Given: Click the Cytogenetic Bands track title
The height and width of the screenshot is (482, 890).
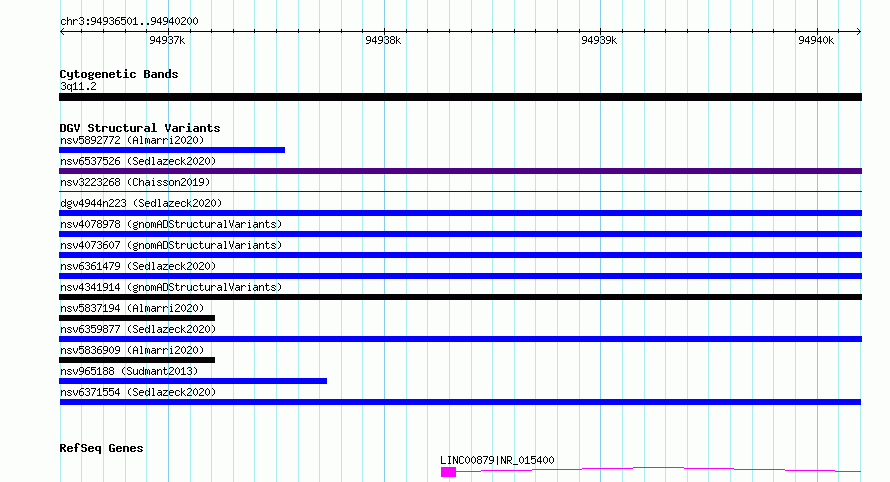Looking at the screenshot, I should click(119, 74).
